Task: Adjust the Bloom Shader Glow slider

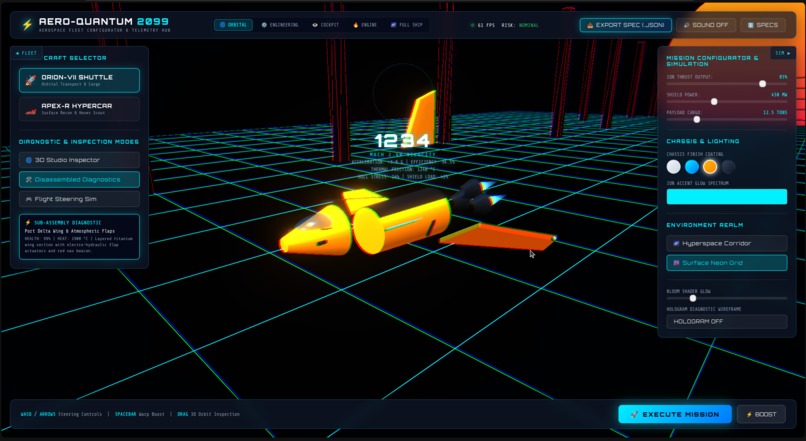Action: pyautogui.click(x=727, y=298)
